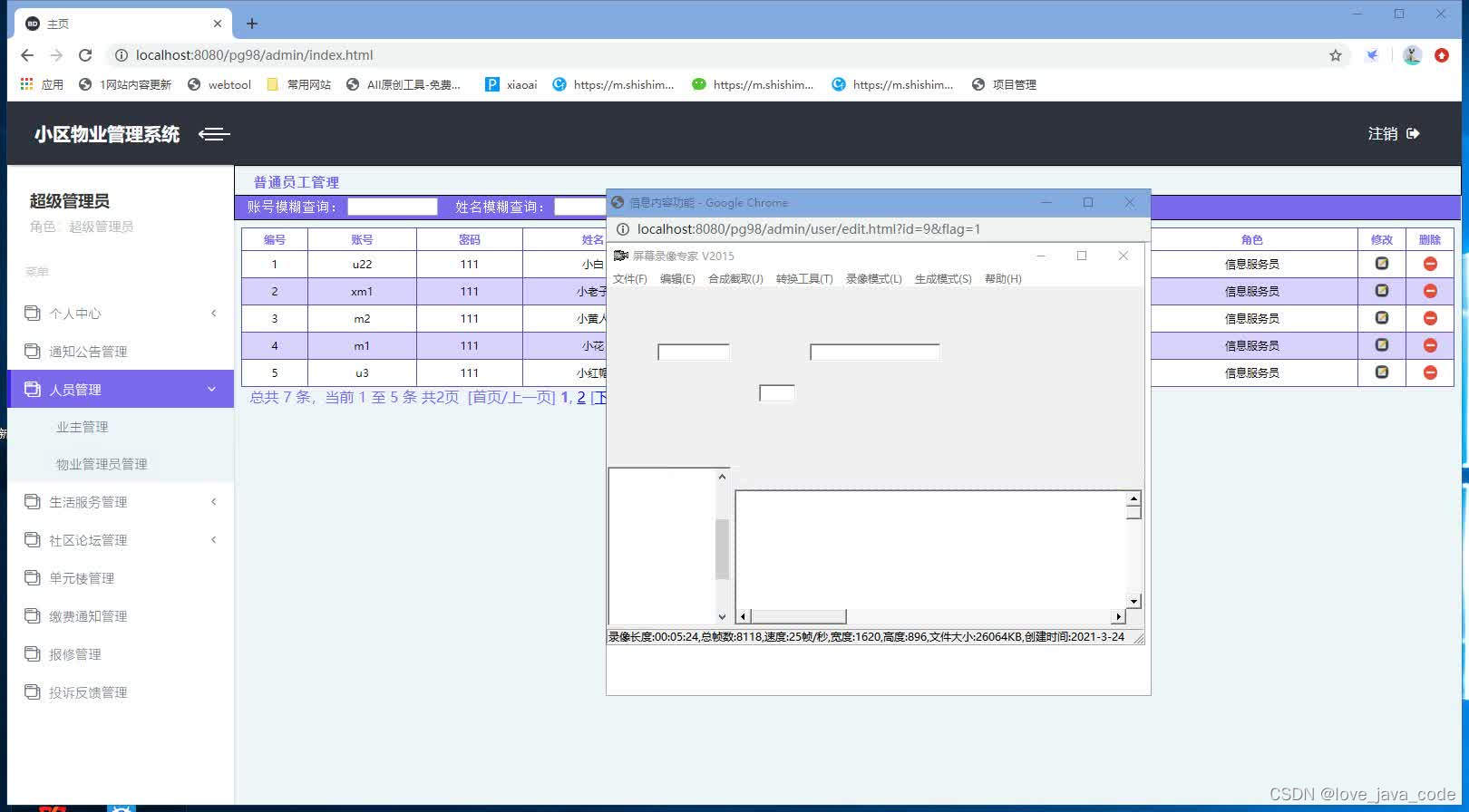Edit row m2 using its 修改 icon

click(x=1382, y=318)
